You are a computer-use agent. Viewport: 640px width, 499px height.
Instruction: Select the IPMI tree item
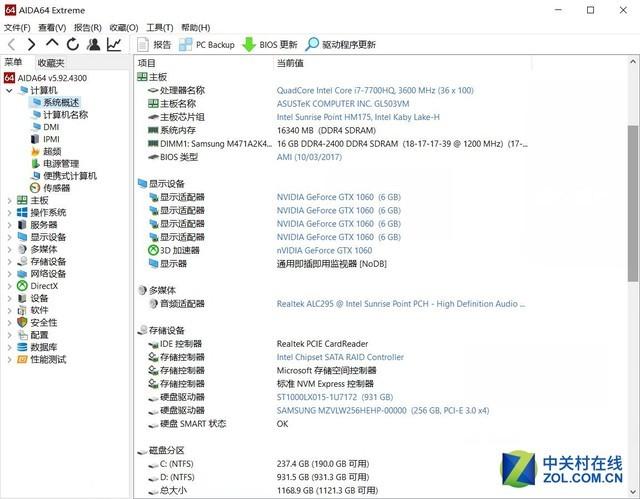tap(45, 139)
